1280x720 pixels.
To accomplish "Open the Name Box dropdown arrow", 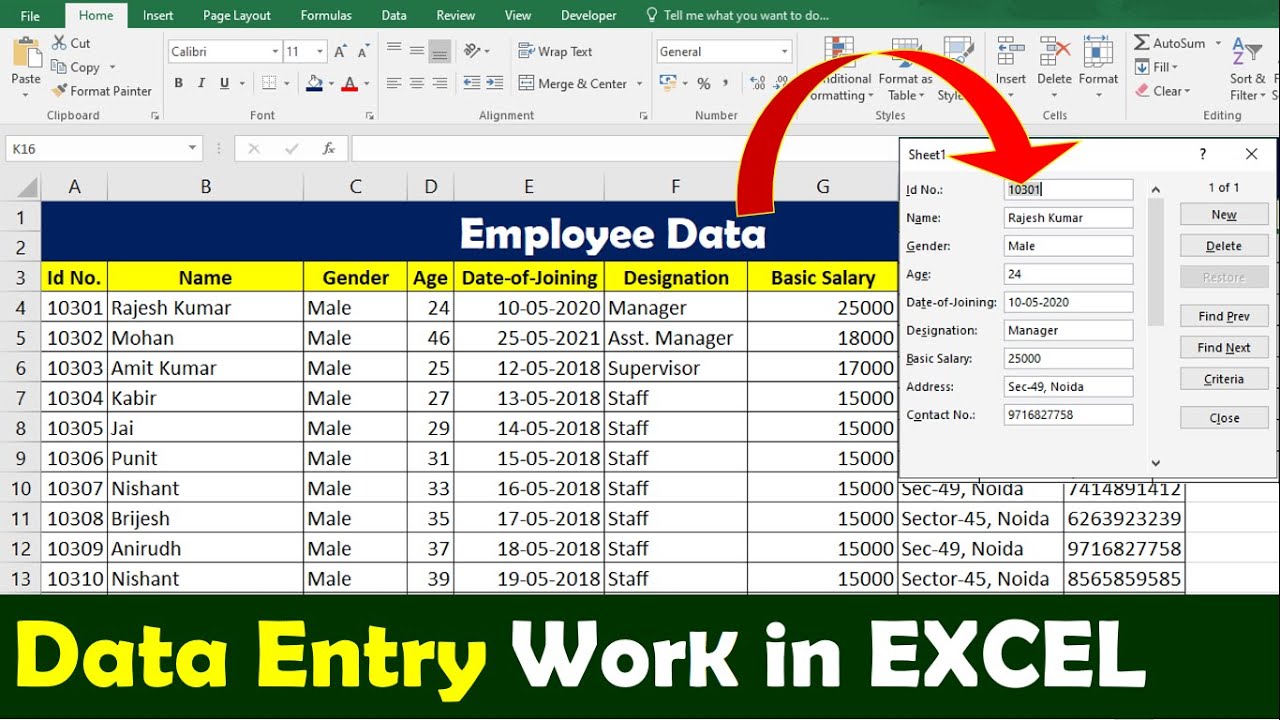I will pyautogui.click(x=192, y=149).
